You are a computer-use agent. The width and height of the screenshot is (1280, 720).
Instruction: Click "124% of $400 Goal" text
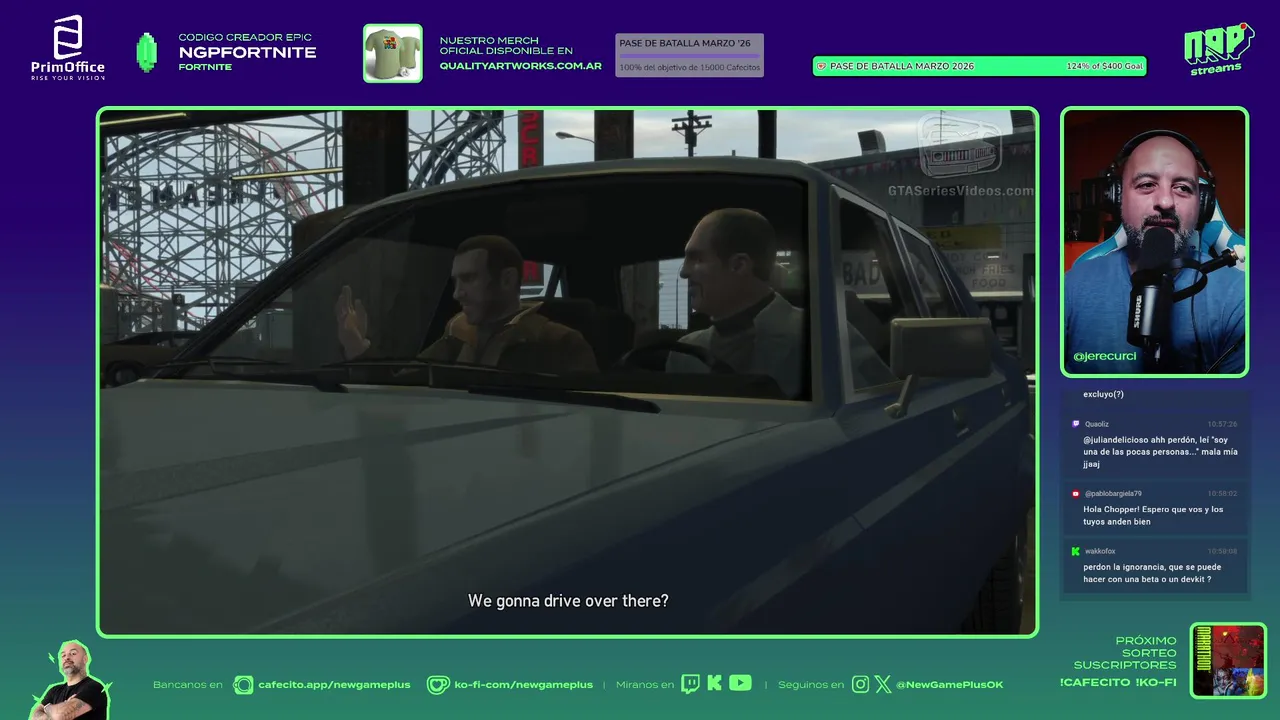pos(1104,66)
